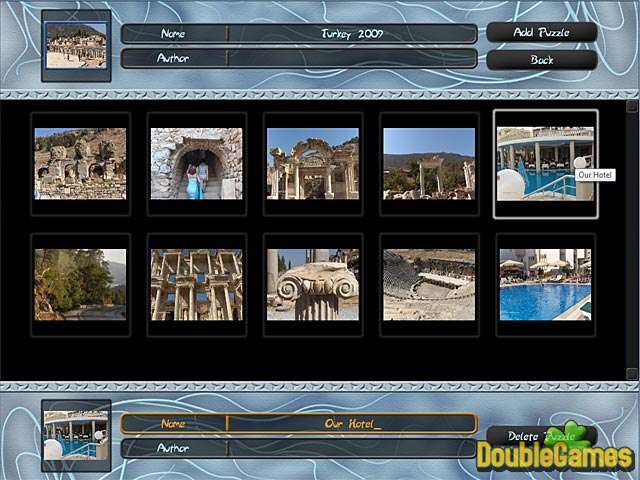Choose the hotel swimming pool thumbnail
This screenshot has width=640, height=480.
point(545,285)
